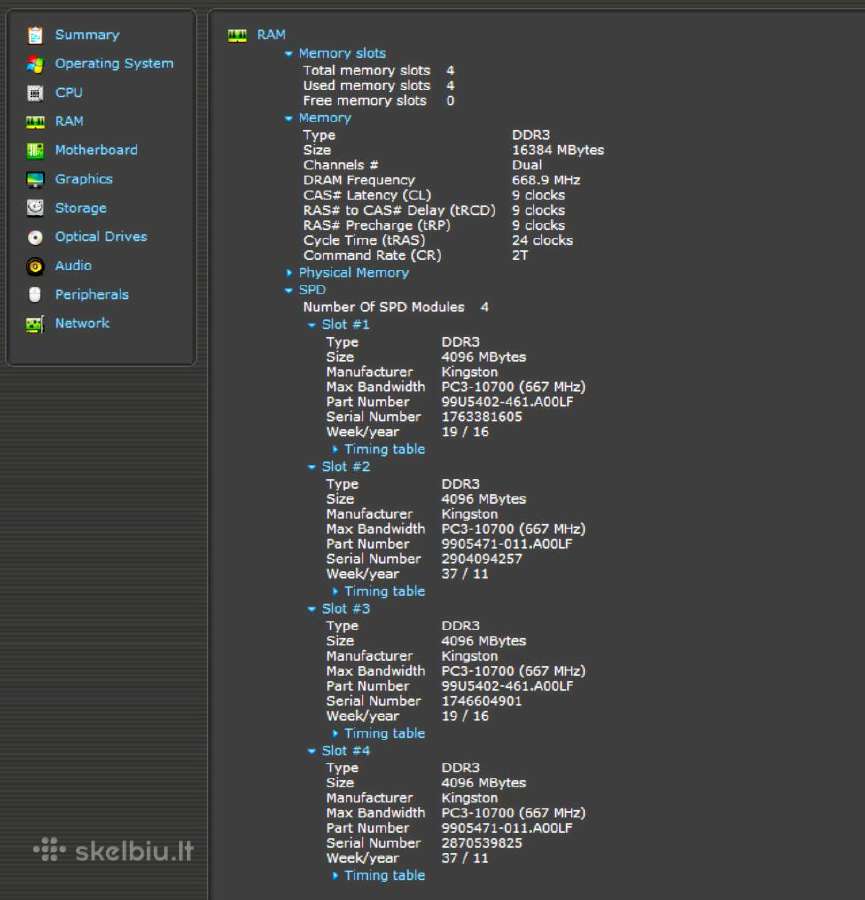Image resolution: width=865 pixels, height=900 pixels.
Task: Click Slot #4 serial number 2870539825
Action: [x=482, y=843]
